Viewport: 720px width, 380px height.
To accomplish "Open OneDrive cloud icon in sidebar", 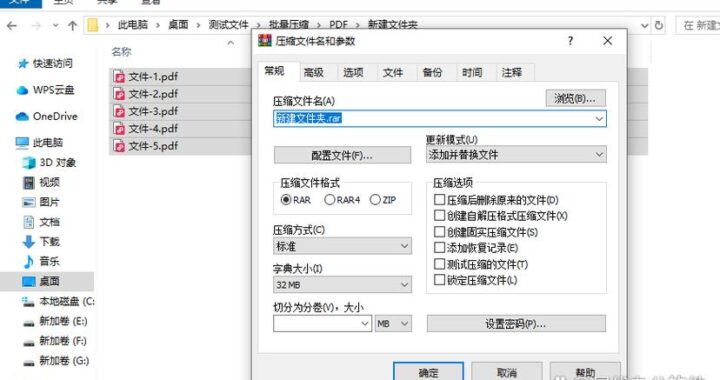I will (22, 117).
